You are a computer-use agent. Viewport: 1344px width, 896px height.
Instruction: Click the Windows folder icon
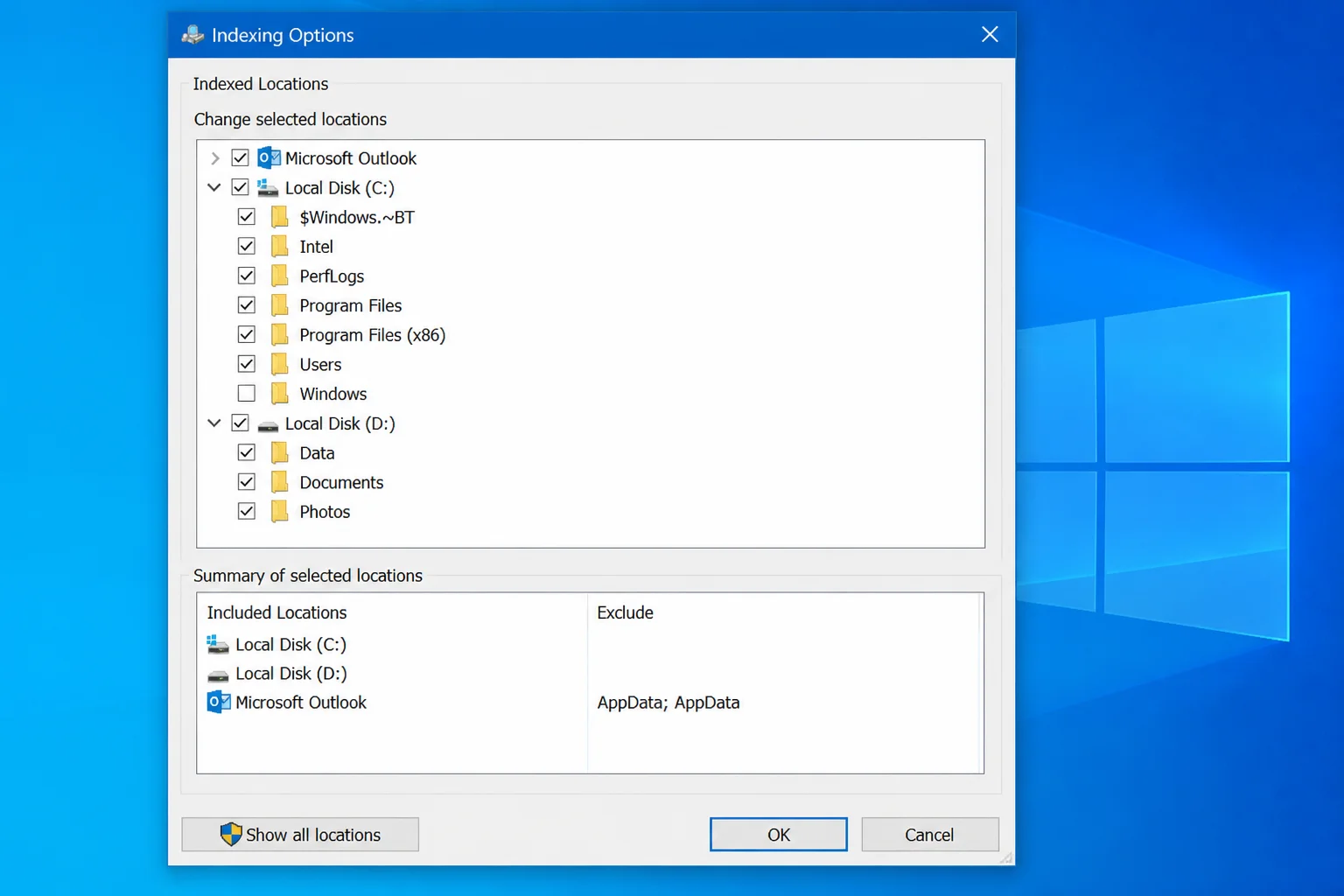pyautogui.click(x=279, y=394)
